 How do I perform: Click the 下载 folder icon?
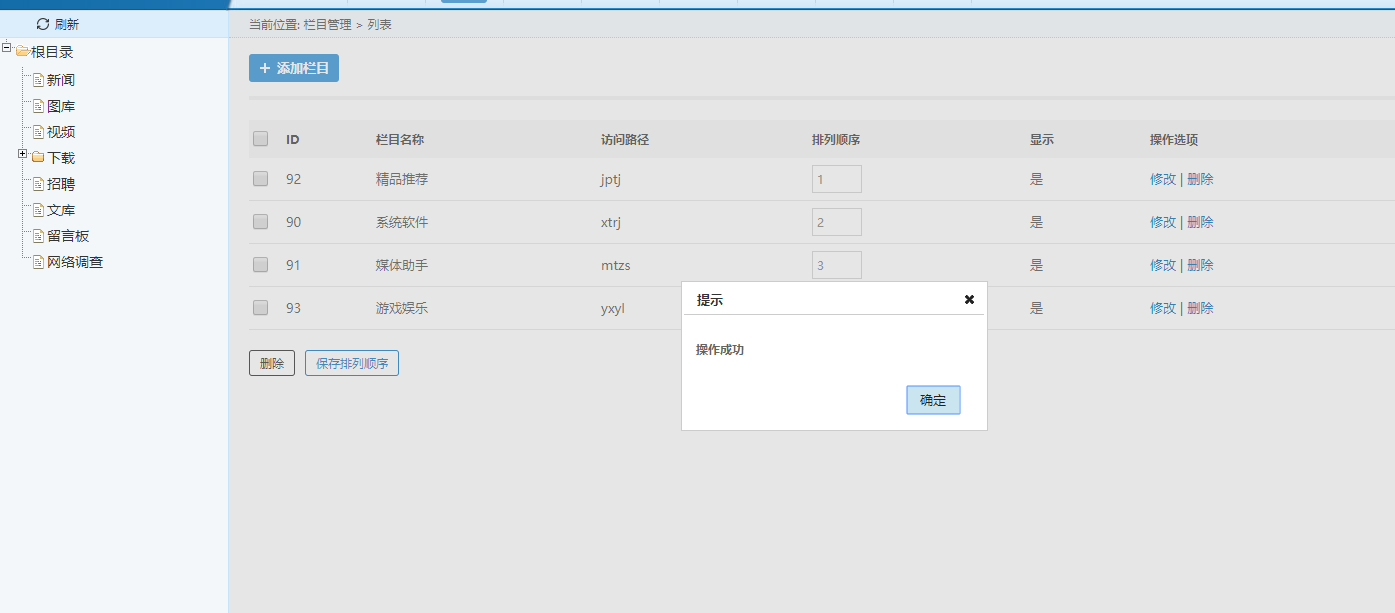click(38, 157)
